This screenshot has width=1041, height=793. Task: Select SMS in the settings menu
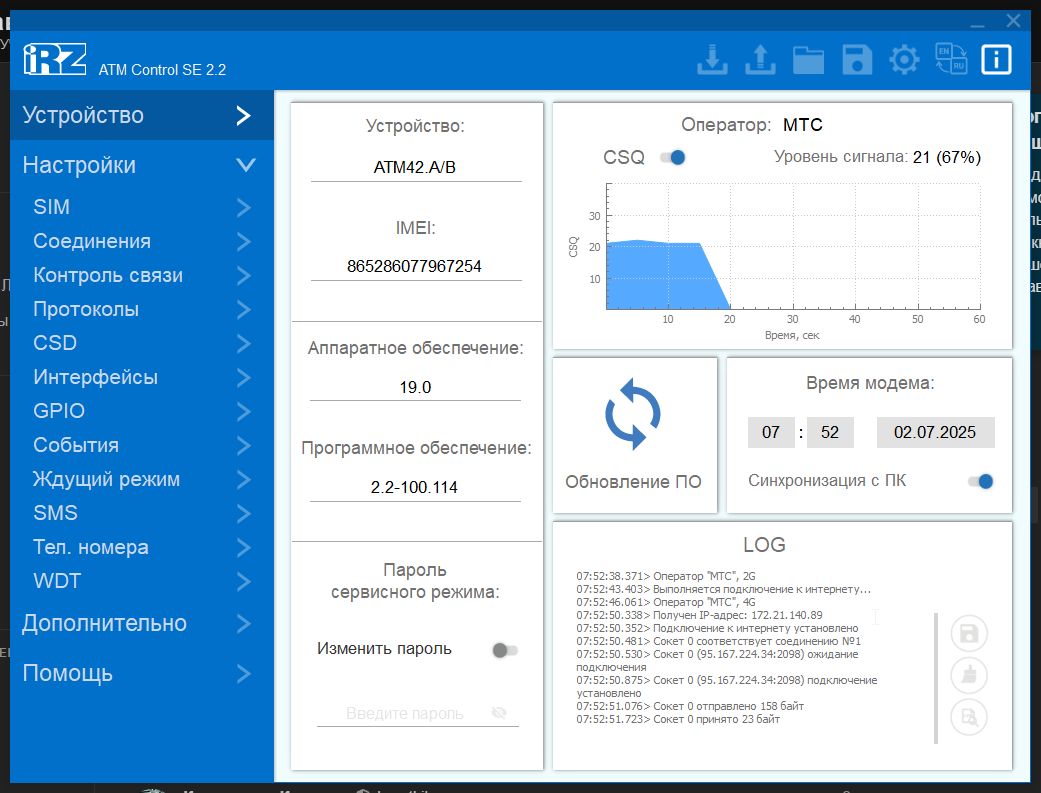point(142,513)
